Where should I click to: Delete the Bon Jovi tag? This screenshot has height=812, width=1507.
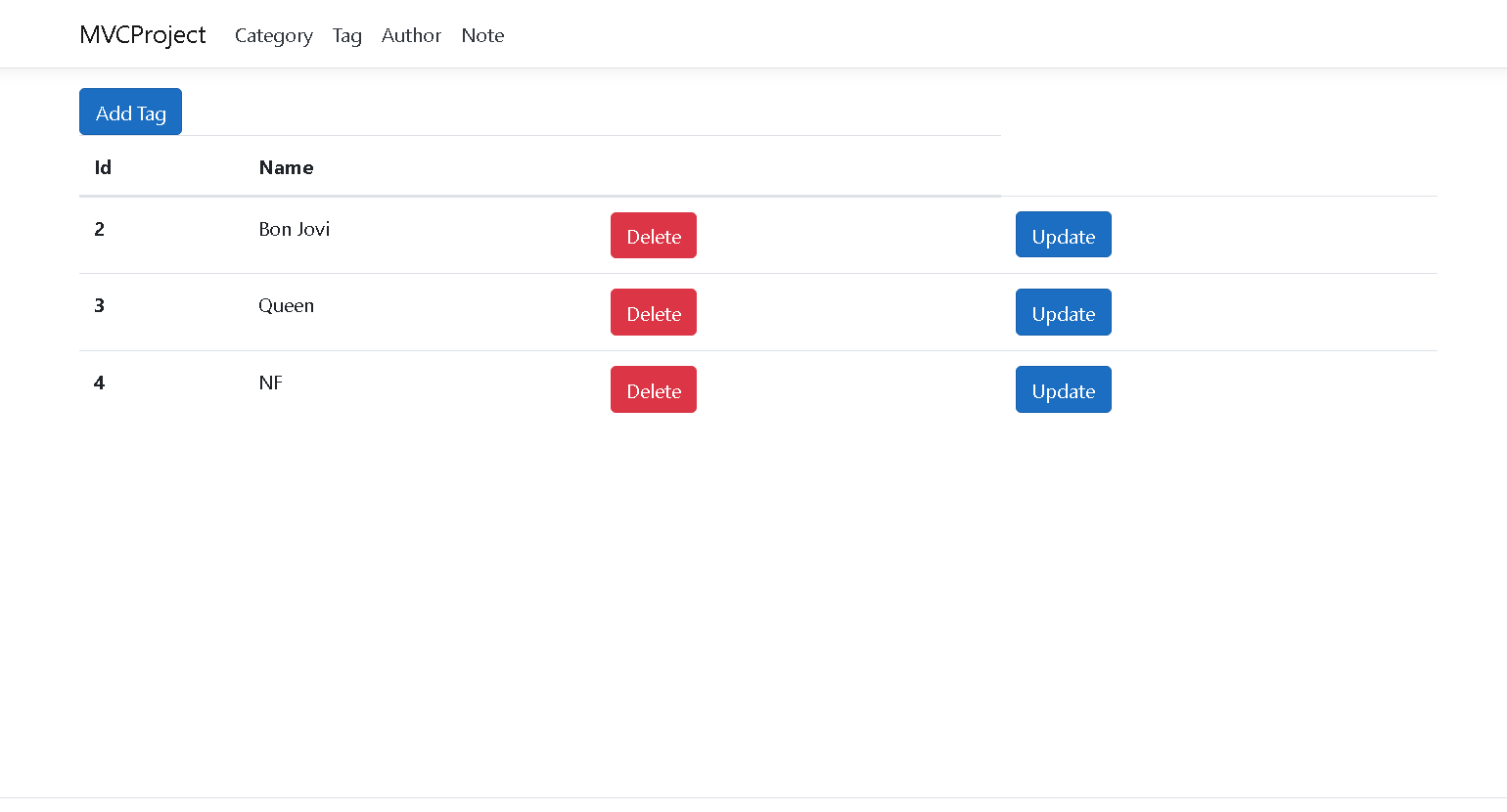(653, 235)
